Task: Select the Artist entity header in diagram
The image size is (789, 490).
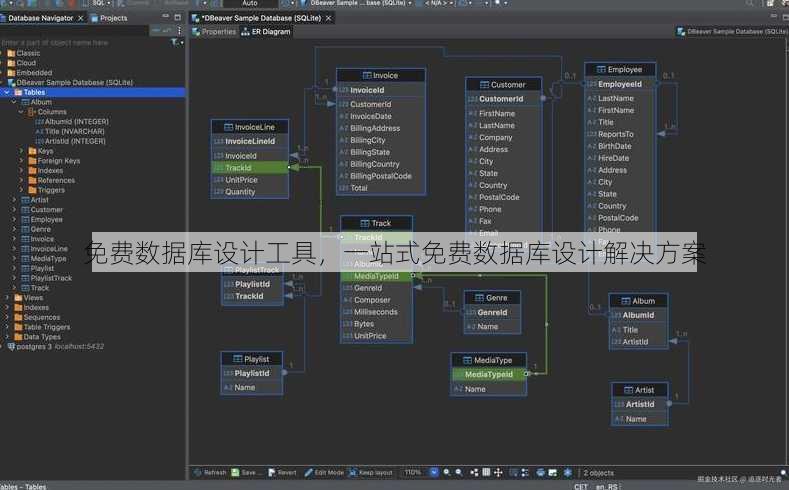Action: (x=640, y=390)
